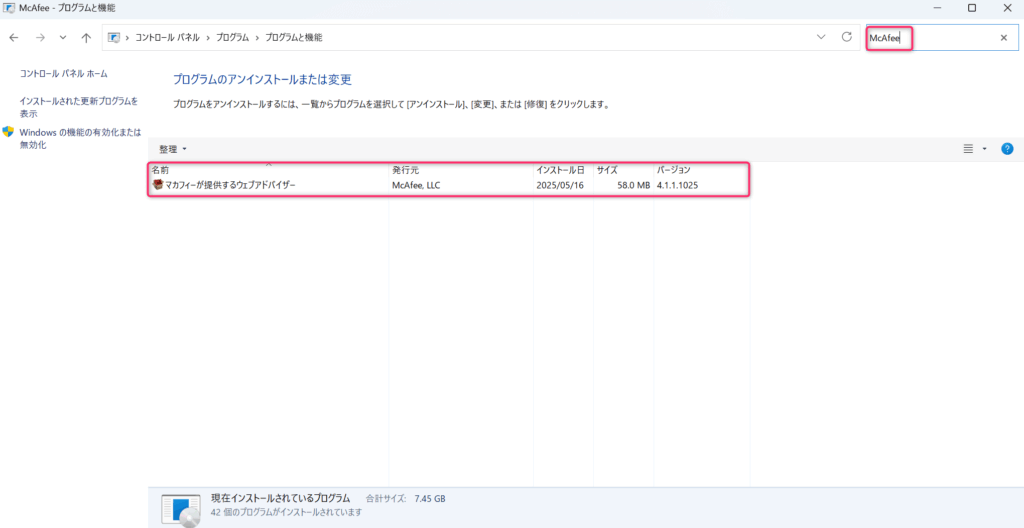Click total size 7.45 GB value
This screenshot has height=528, width=1024.
click(x=430, y=499)
